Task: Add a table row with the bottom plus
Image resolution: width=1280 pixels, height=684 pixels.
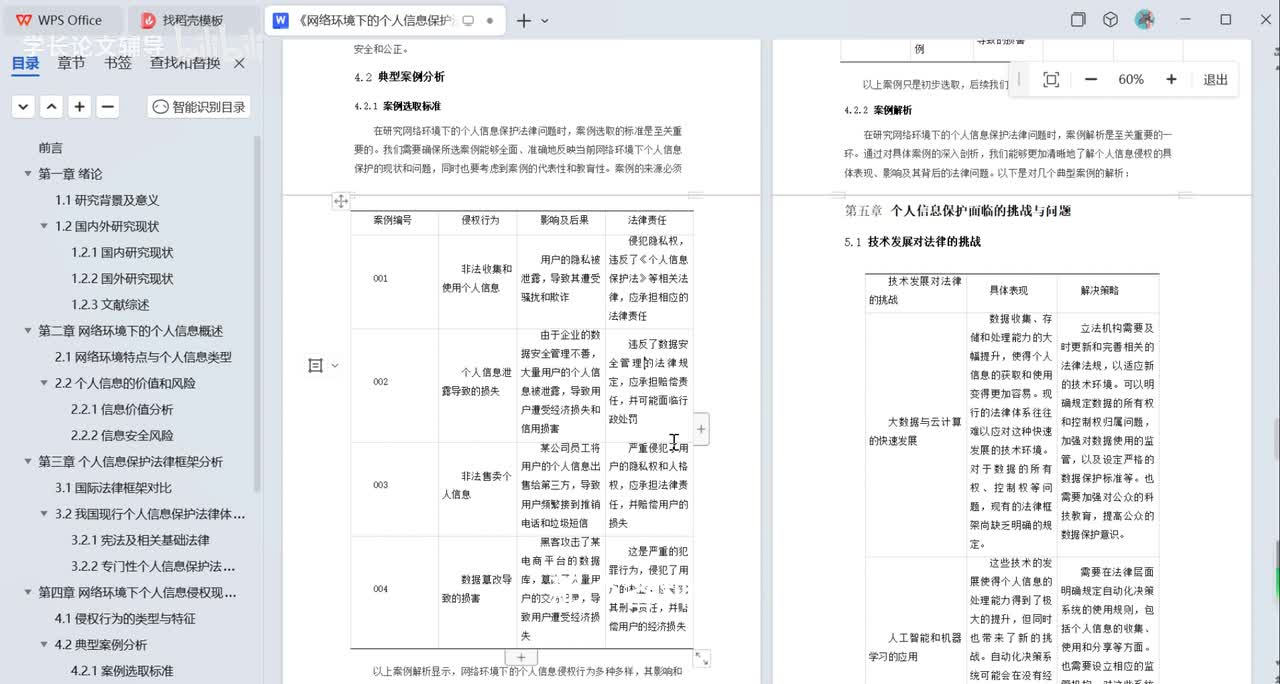Action: 520,657
